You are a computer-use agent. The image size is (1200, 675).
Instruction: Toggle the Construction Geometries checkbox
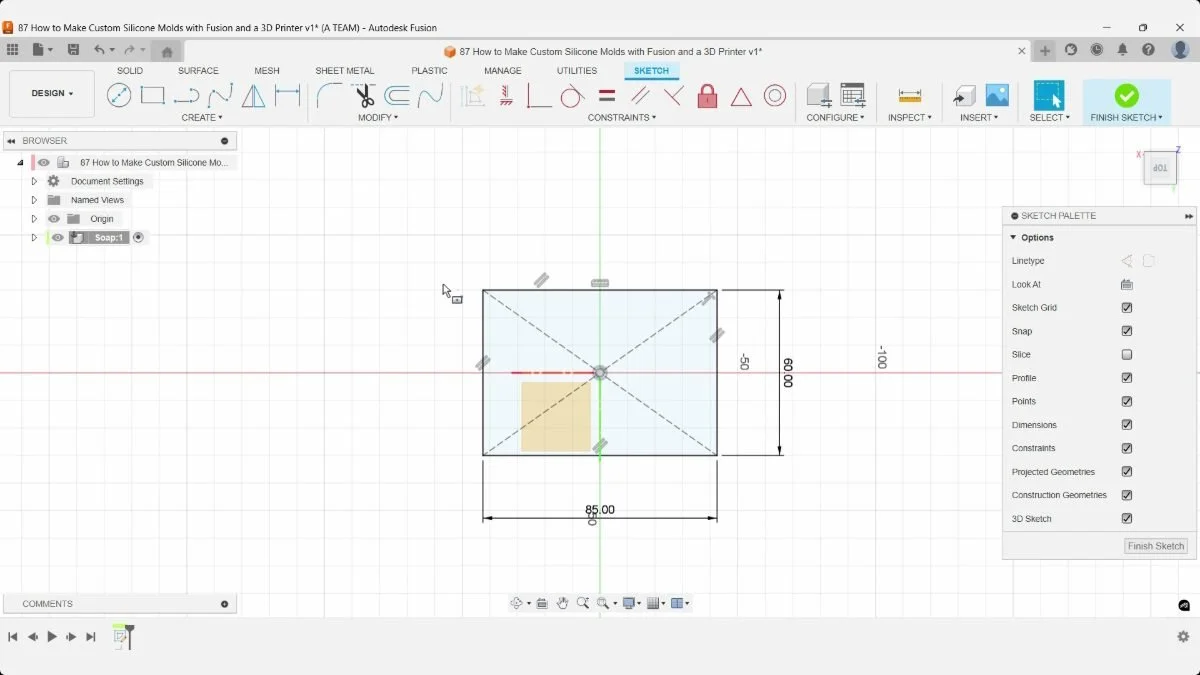(1127, 495)
